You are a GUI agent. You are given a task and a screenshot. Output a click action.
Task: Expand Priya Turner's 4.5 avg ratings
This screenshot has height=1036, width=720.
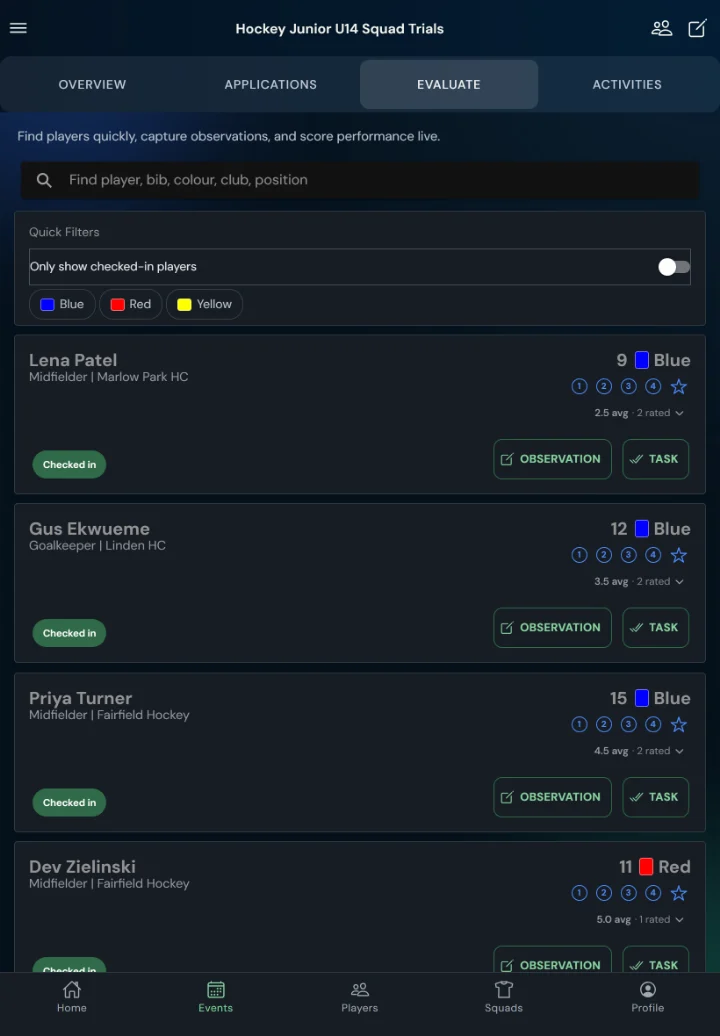click(x=639, y=751)
